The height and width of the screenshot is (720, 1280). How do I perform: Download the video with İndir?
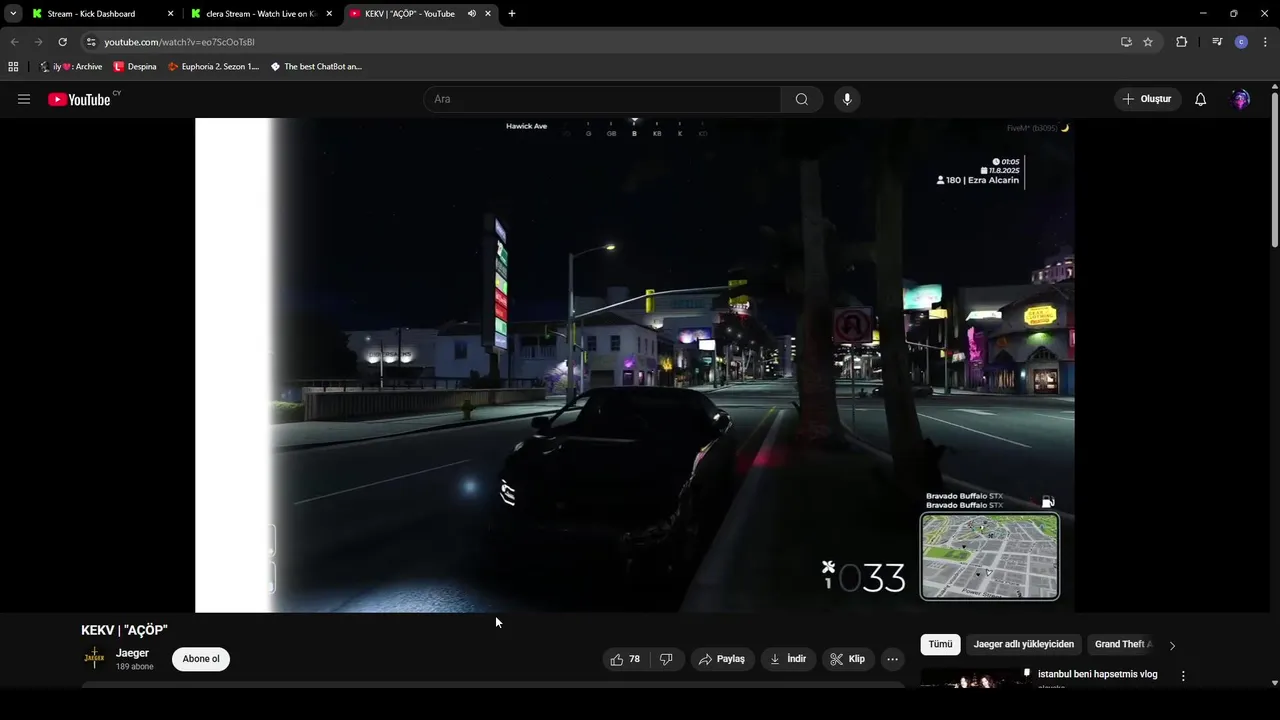(x=788, y=659)
